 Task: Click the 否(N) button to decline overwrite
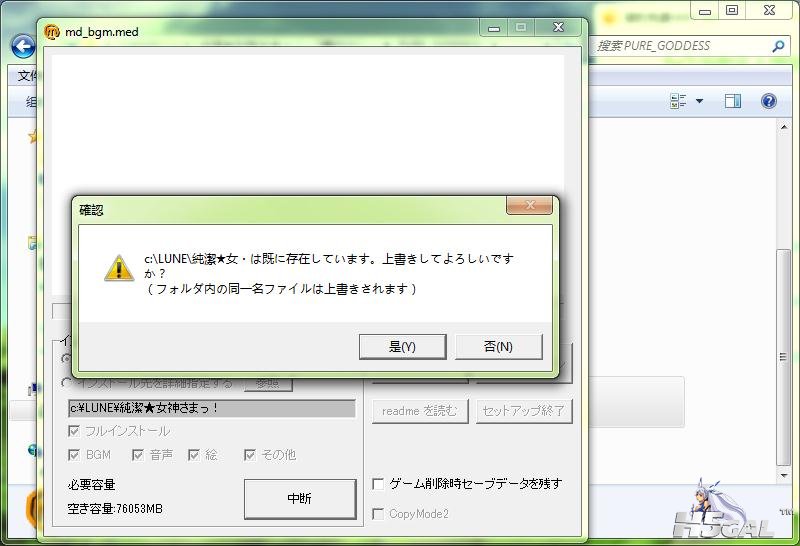(498, 347)
